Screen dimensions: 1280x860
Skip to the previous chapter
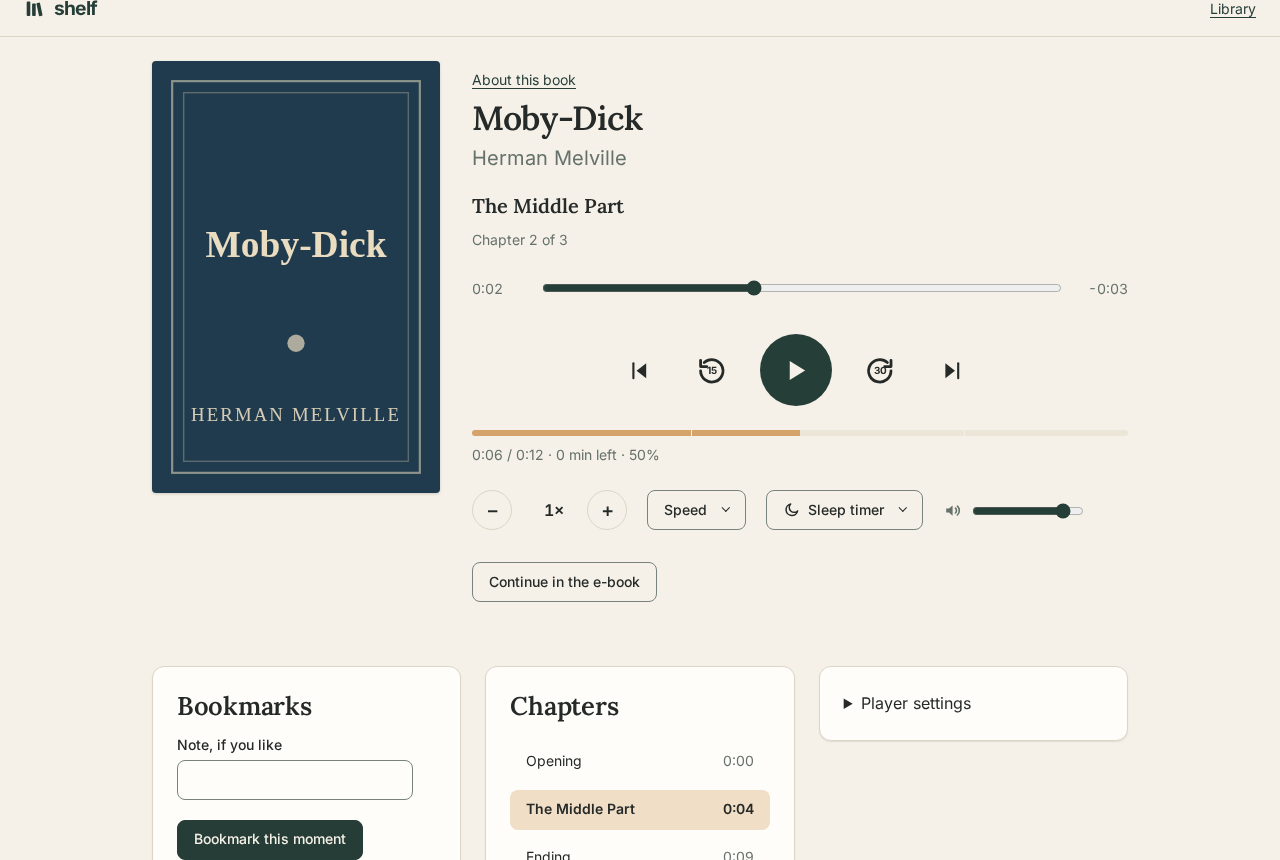click(x=640, y=370)
